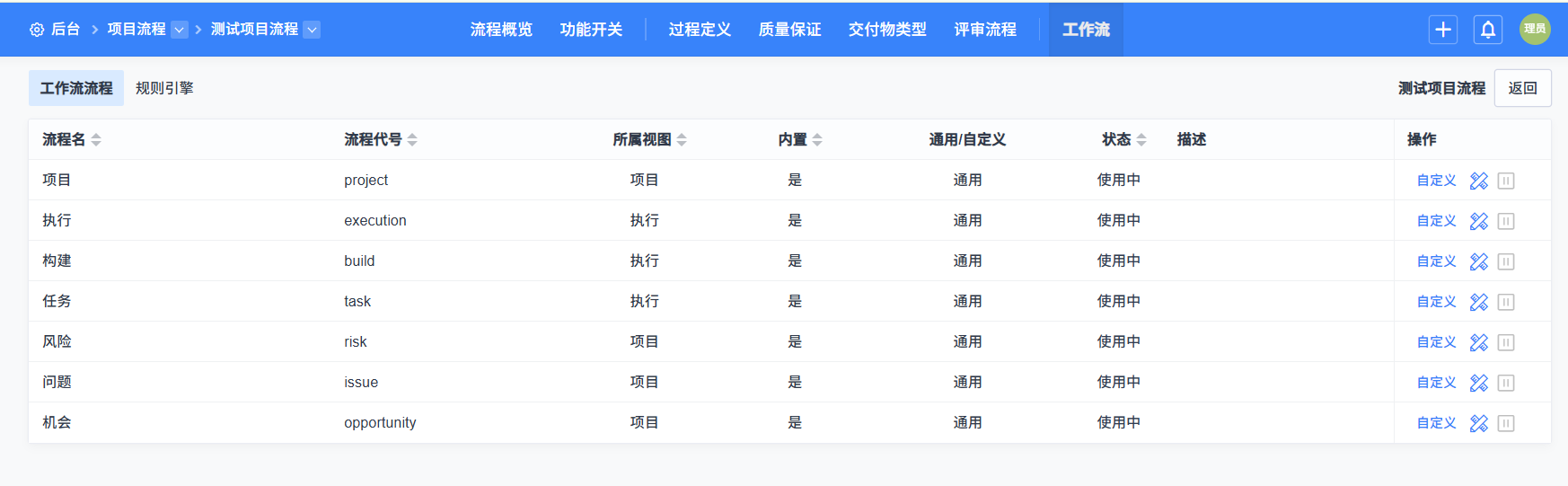
Task: Sort the table by 流程名 column
Action: (96, 140)
